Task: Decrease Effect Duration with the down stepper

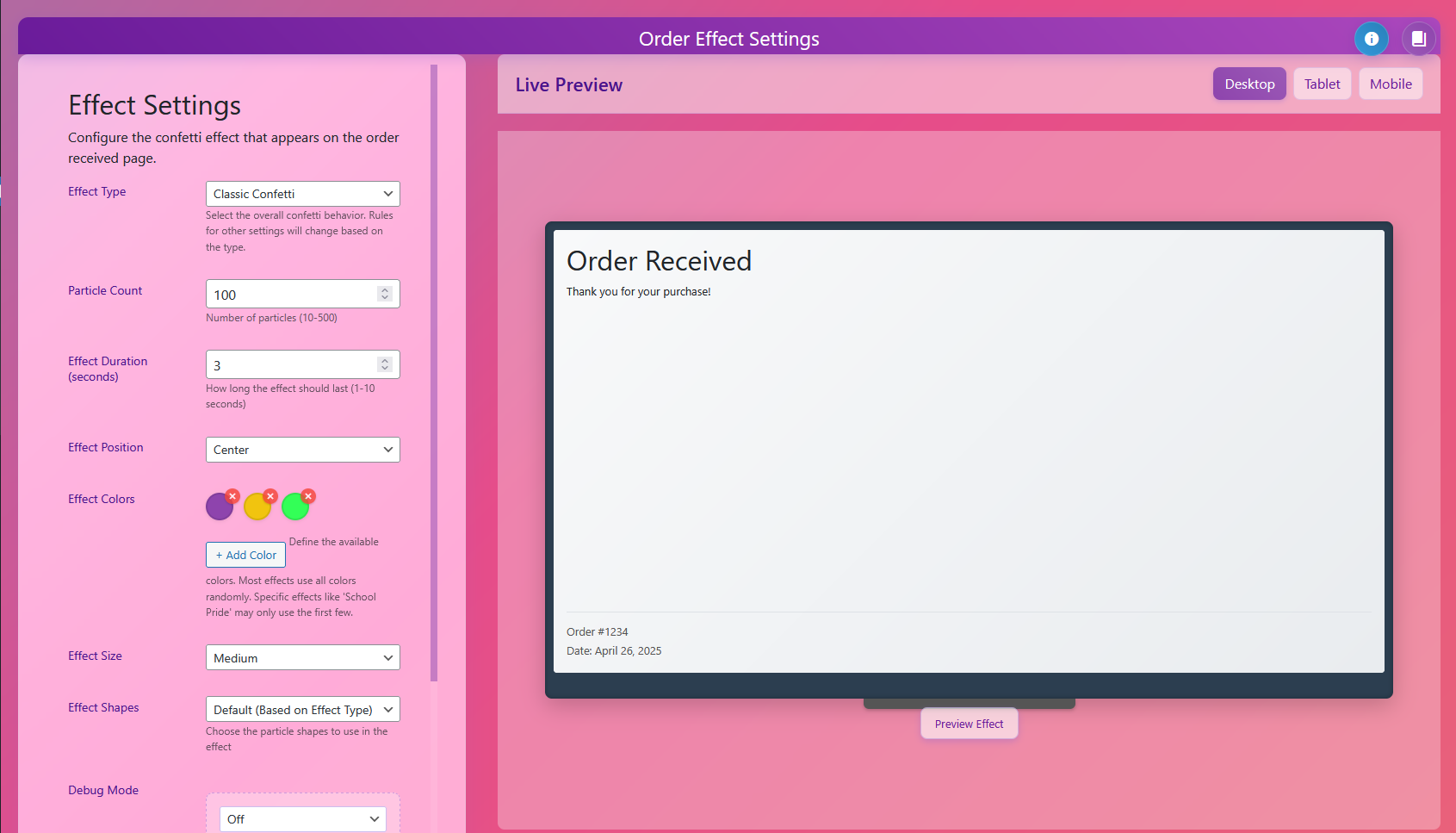Action: click(385, 369)
